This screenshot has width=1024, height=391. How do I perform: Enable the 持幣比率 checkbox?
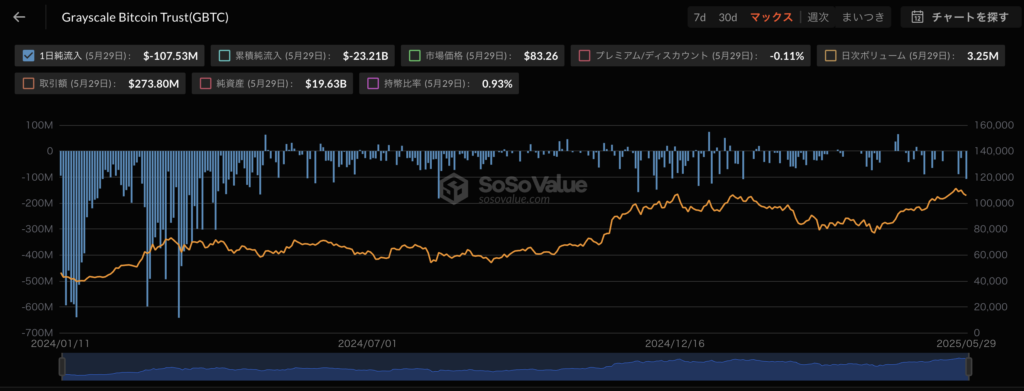pos(372,84)
